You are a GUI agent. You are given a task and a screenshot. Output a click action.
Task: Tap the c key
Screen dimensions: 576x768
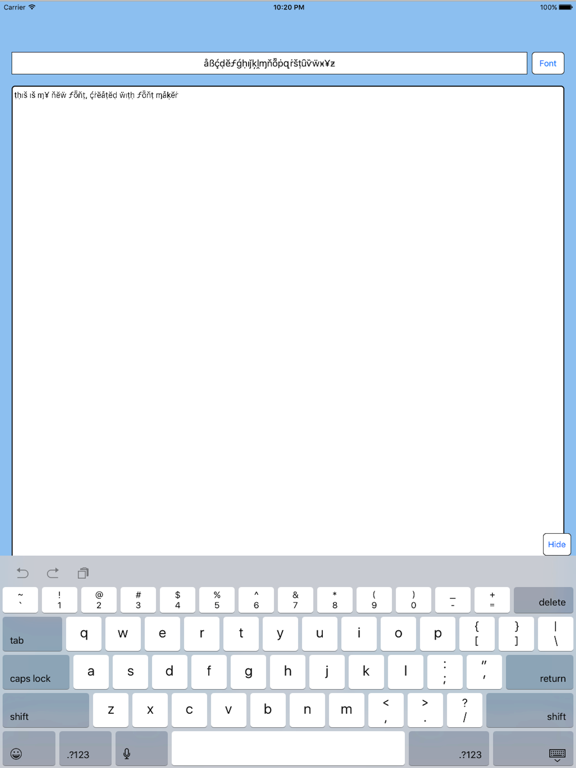click(x=189, y=710)
